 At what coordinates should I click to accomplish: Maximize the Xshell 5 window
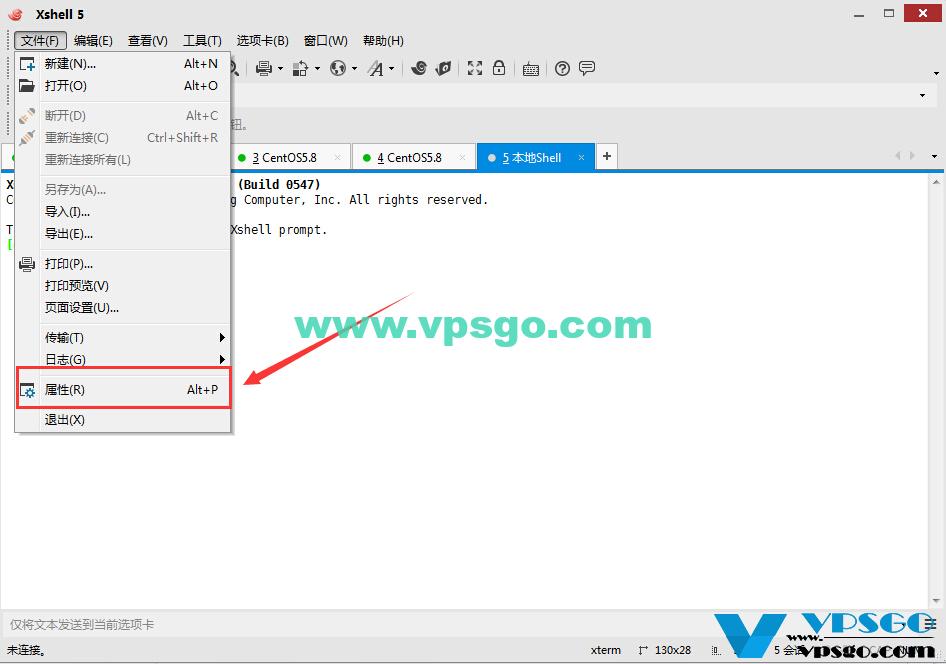coord(889,13)
